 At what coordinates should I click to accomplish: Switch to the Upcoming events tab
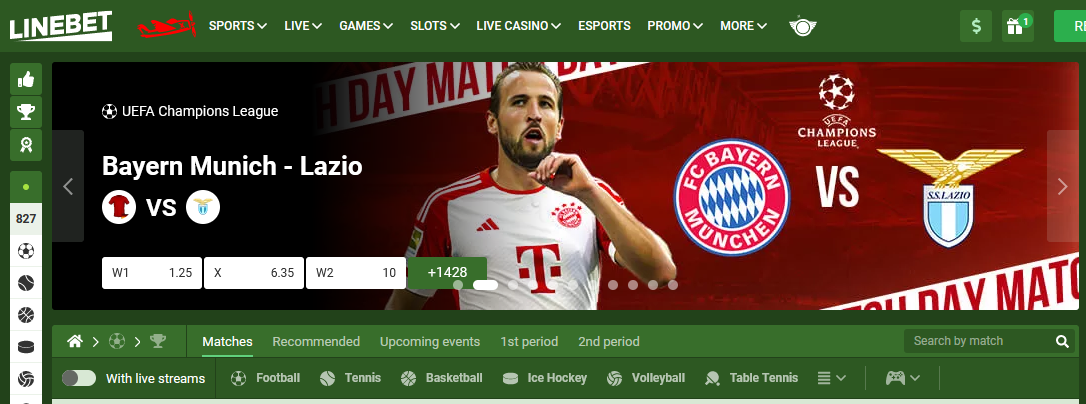[x=429, y=342]
